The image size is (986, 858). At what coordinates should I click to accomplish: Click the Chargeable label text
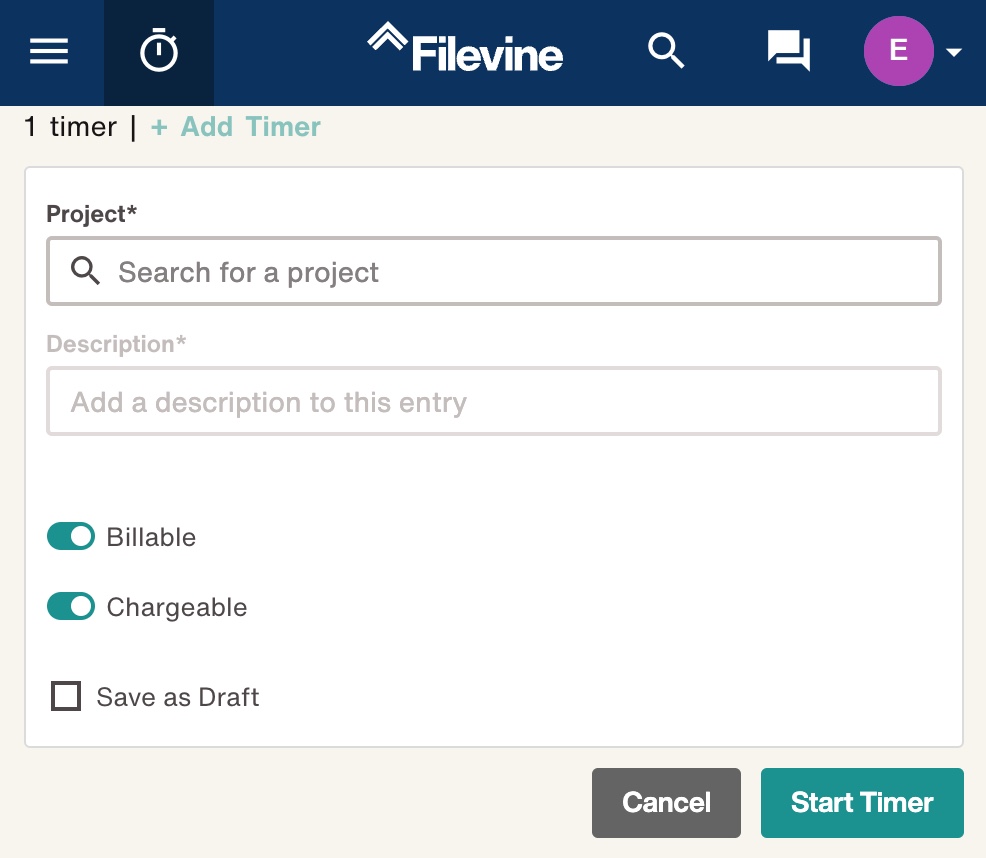(x=177, y=608)
